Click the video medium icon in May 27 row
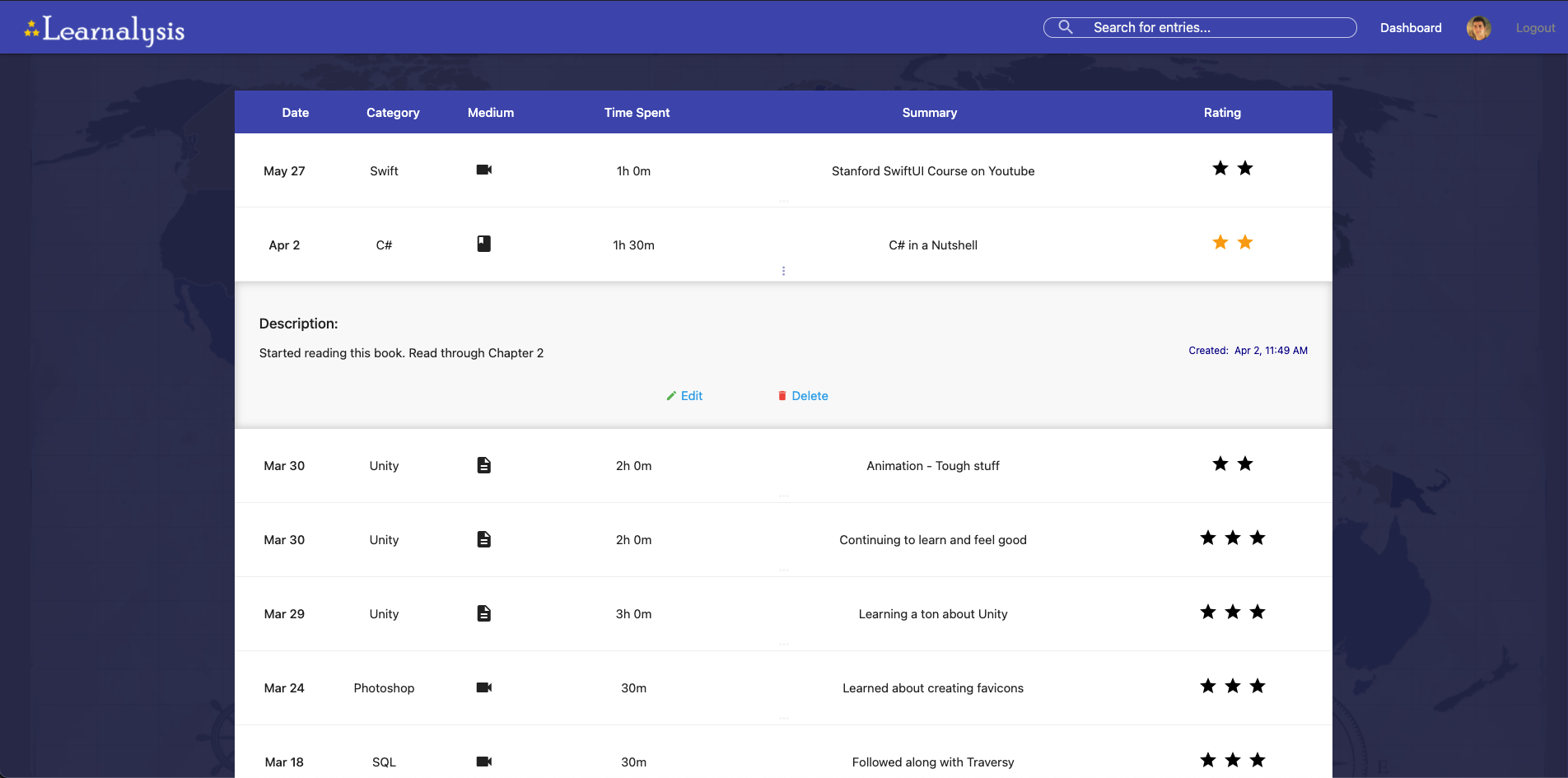Screen dimensions: 1568x778 tap(484, 170)
